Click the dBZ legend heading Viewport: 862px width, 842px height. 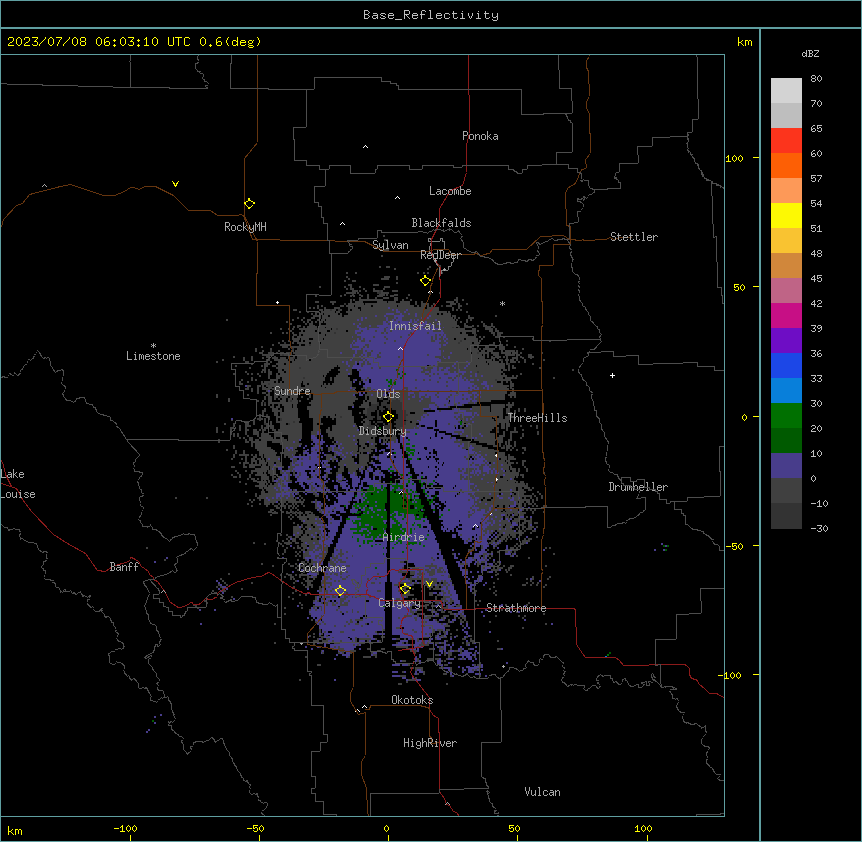point(810,53)
